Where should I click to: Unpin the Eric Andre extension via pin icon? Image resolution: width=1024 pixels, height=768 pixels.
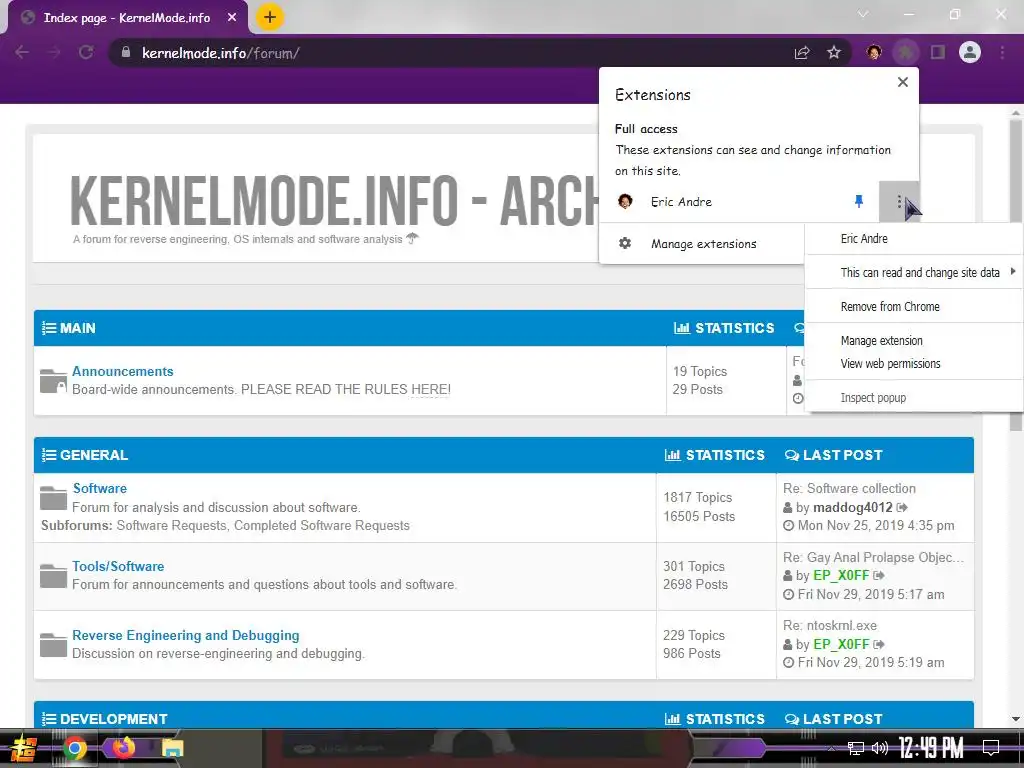click(859, 202)
